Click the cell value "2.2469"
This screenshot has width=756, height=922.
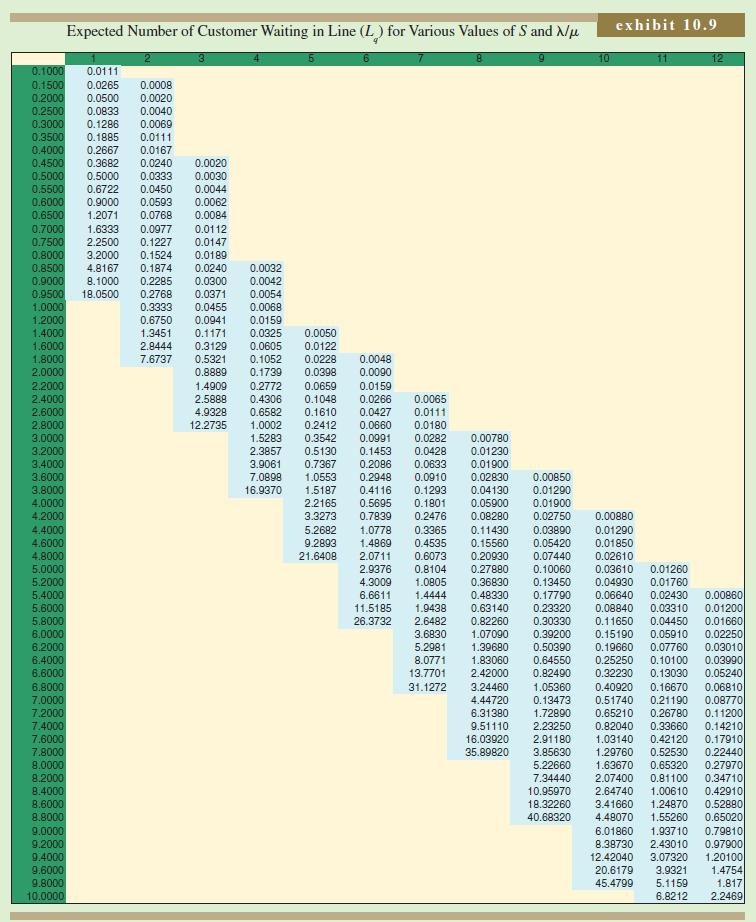[727, 897]
